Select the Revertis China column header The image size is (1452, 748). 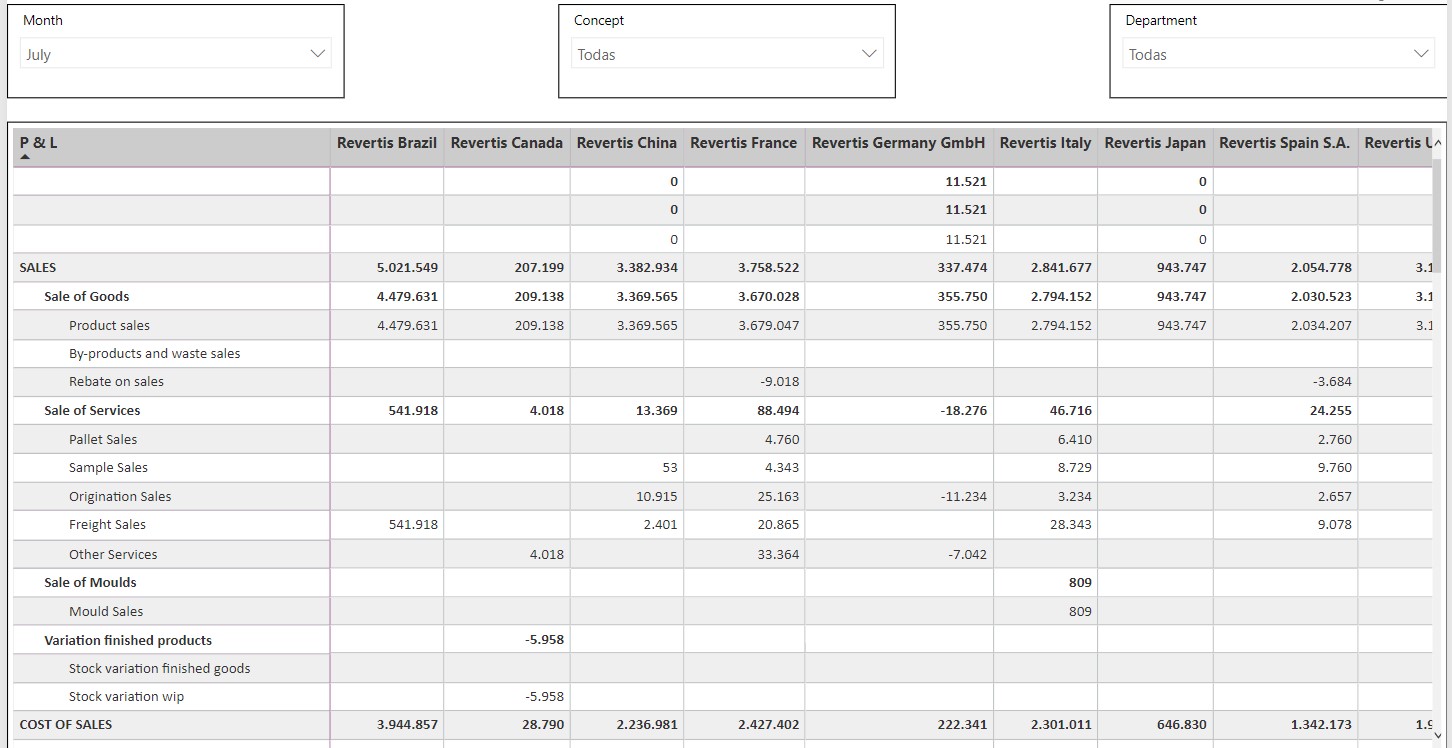click(626, 143)
